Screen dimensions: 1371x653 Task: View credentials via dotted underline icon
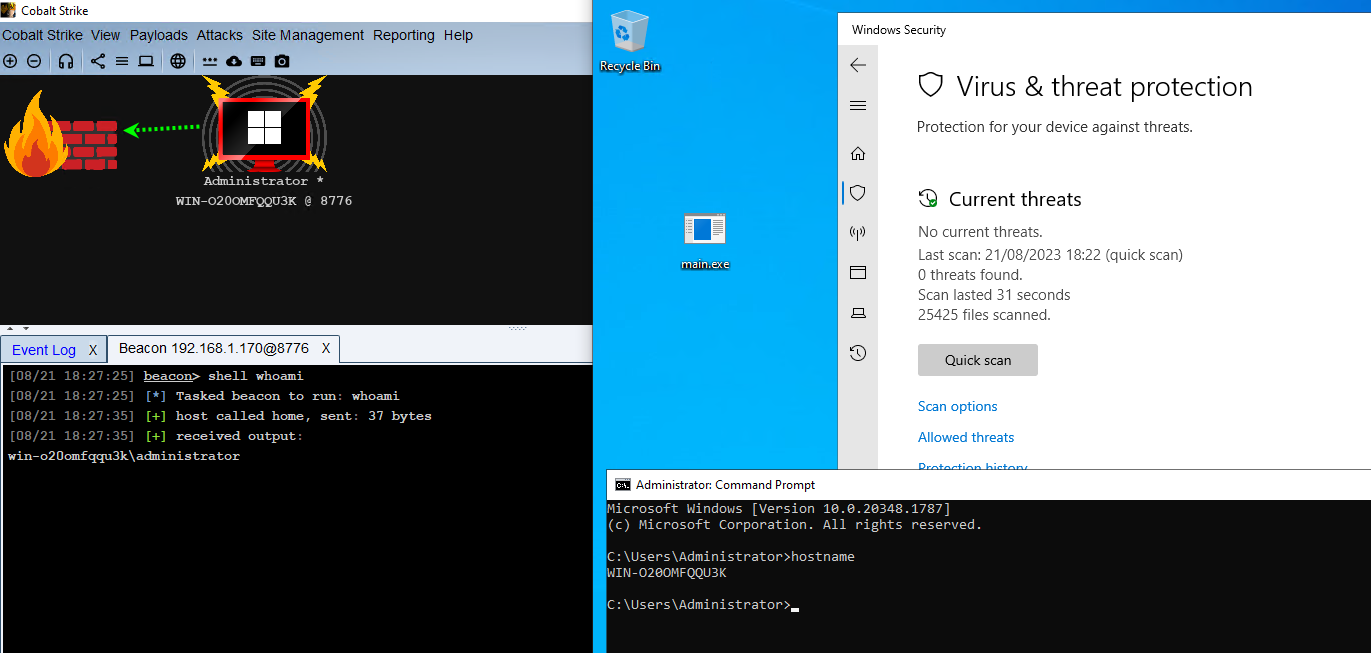210,61
